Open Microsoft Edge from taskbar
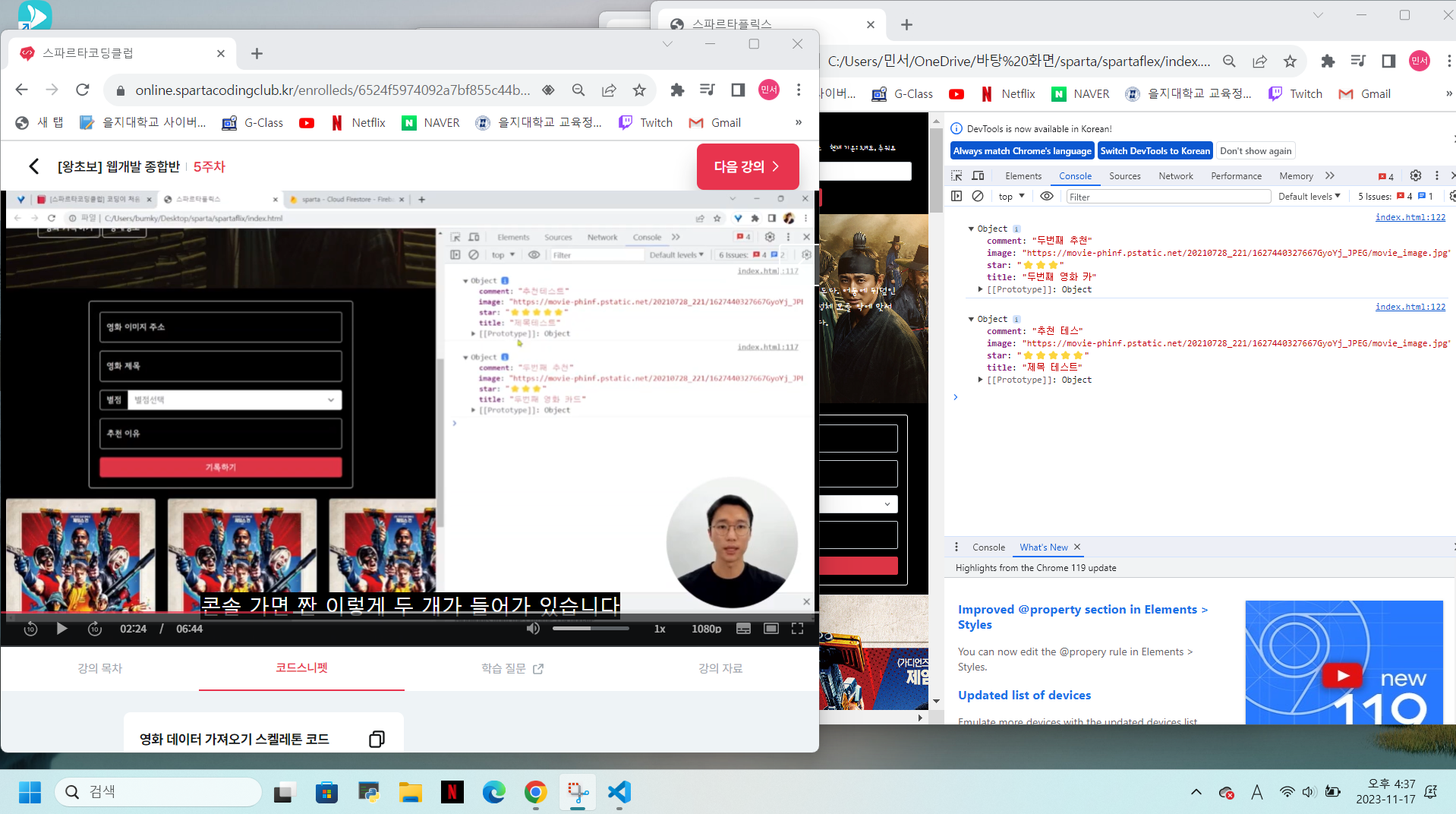The height and width of the screenshot is (814, 1456). point(493,792)
